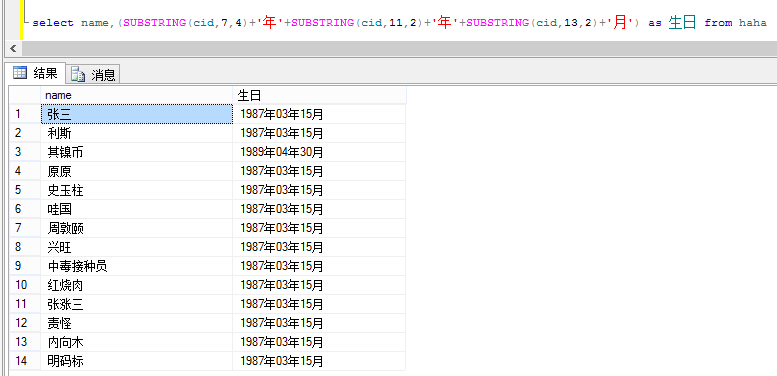777x376 pixels.
Task: Click the table name haha in query
Action: [x=753, y=23]
